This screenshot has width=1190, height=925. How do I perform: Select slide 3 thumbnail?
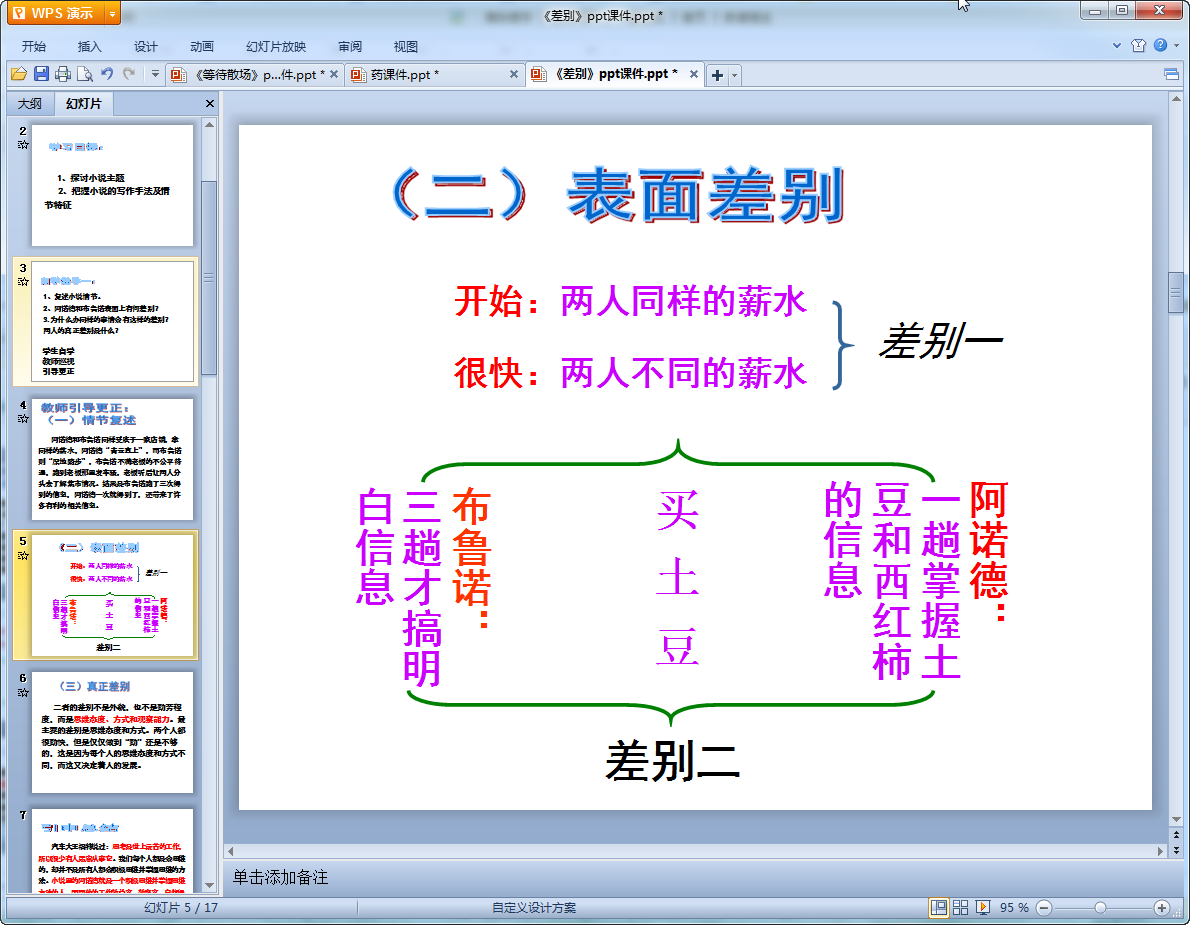112,322
